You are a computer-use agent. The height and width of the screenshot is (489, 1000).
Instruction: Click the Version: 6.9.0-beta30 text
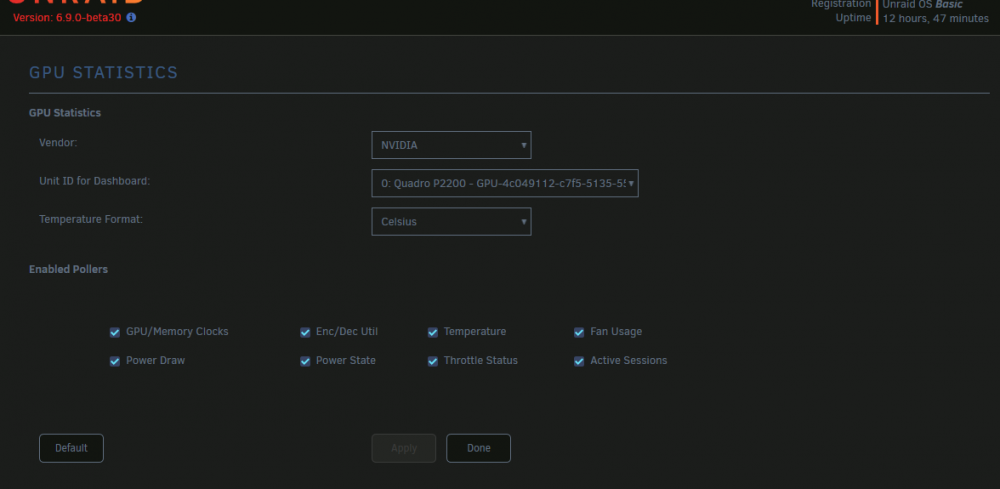[x=67, y=18]
